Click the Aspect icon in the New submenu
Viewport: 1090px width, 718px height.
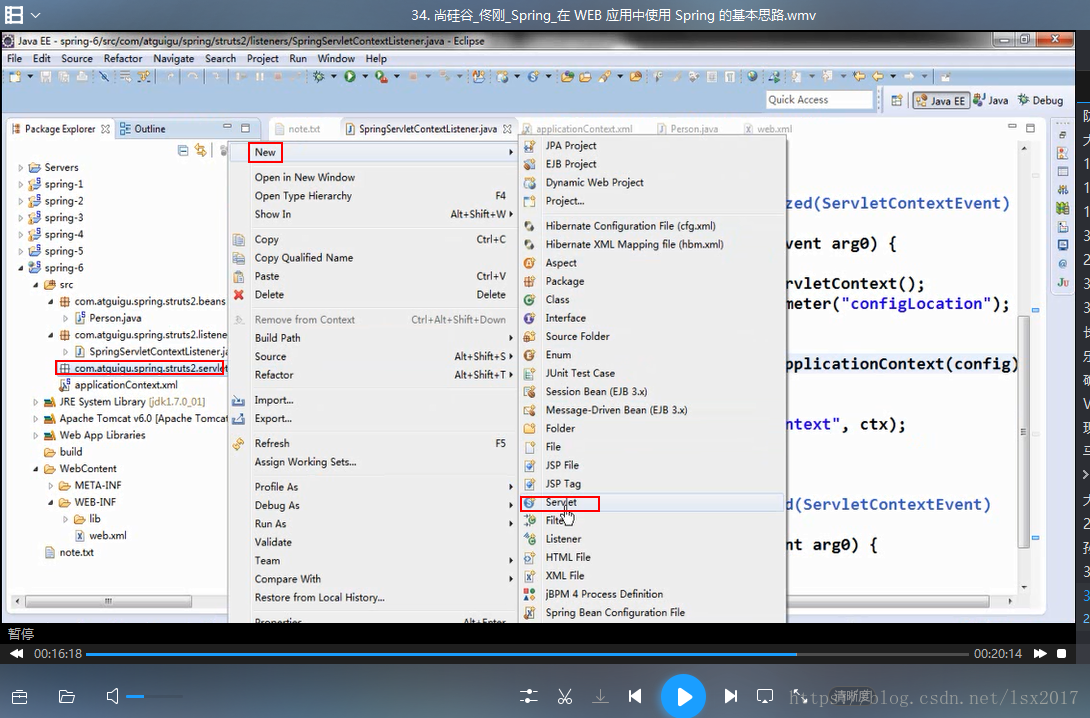[529, 263]
